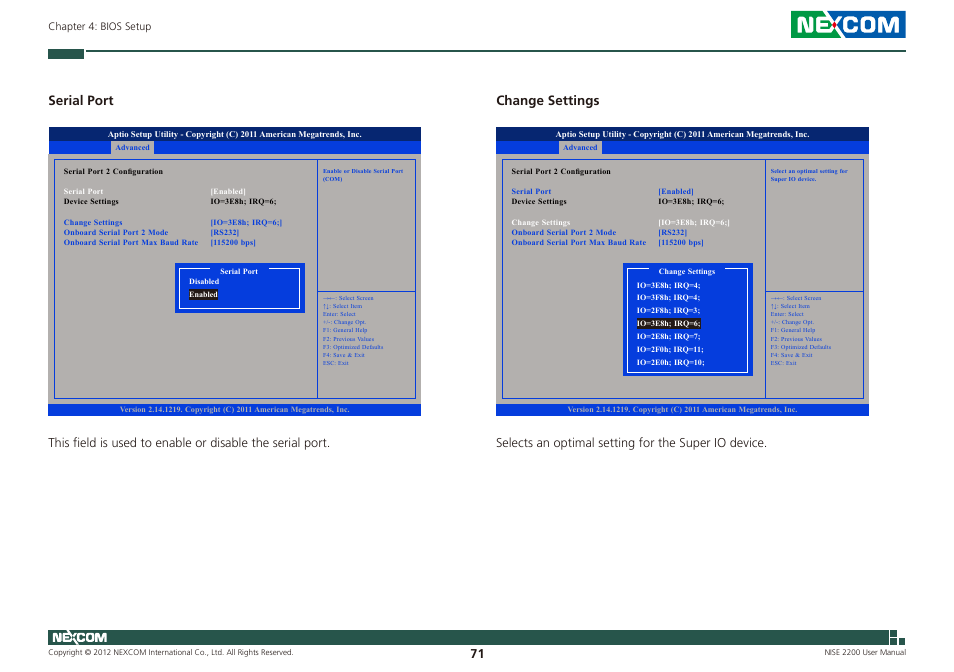Click the [Enabled] value in the right screenshot
The width and height of the screenshot is (954, 672).
click(676, 192)
